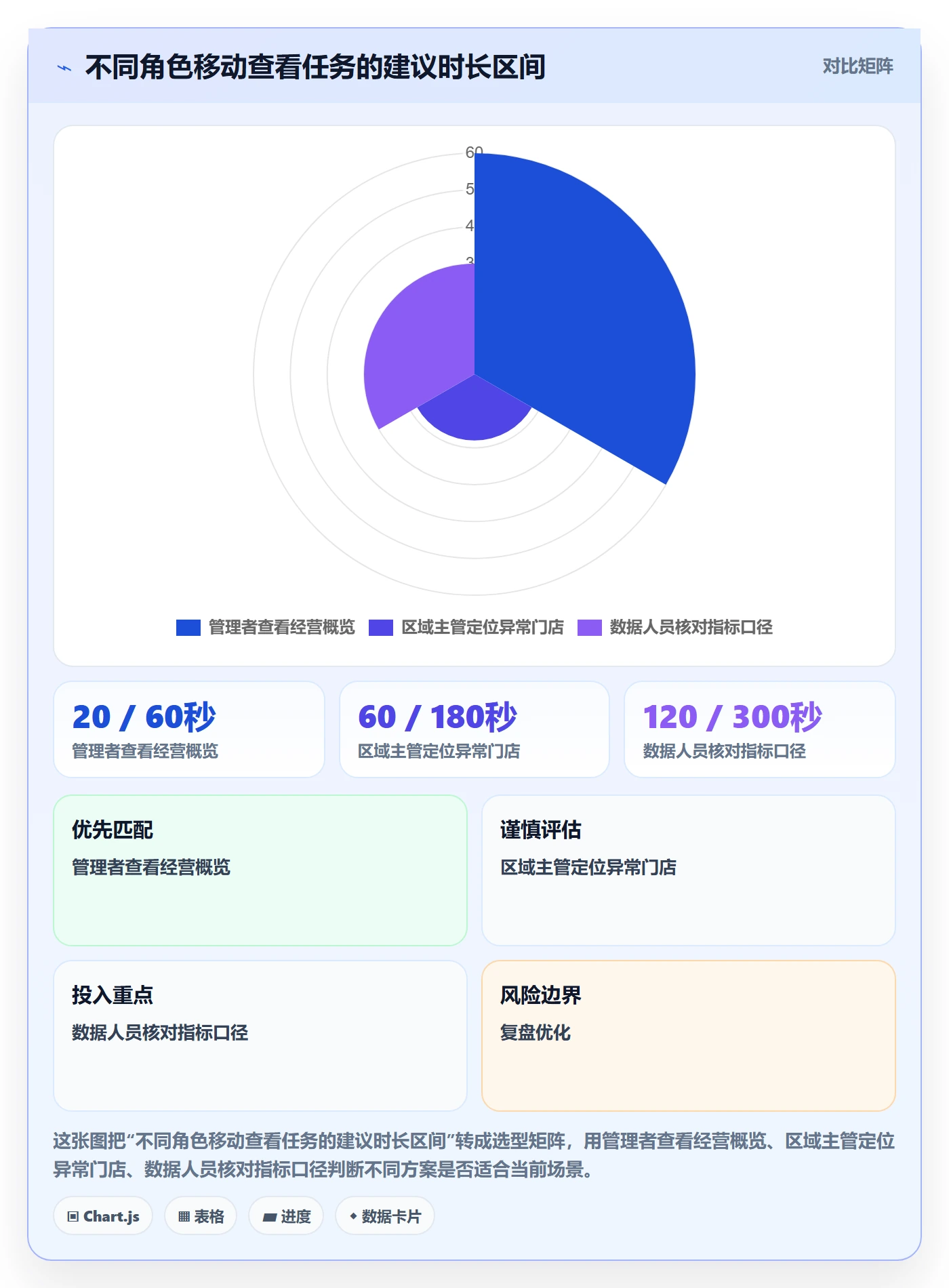
Task: Open the 谨慎评估 matrix card
Action: click(689, 870)
